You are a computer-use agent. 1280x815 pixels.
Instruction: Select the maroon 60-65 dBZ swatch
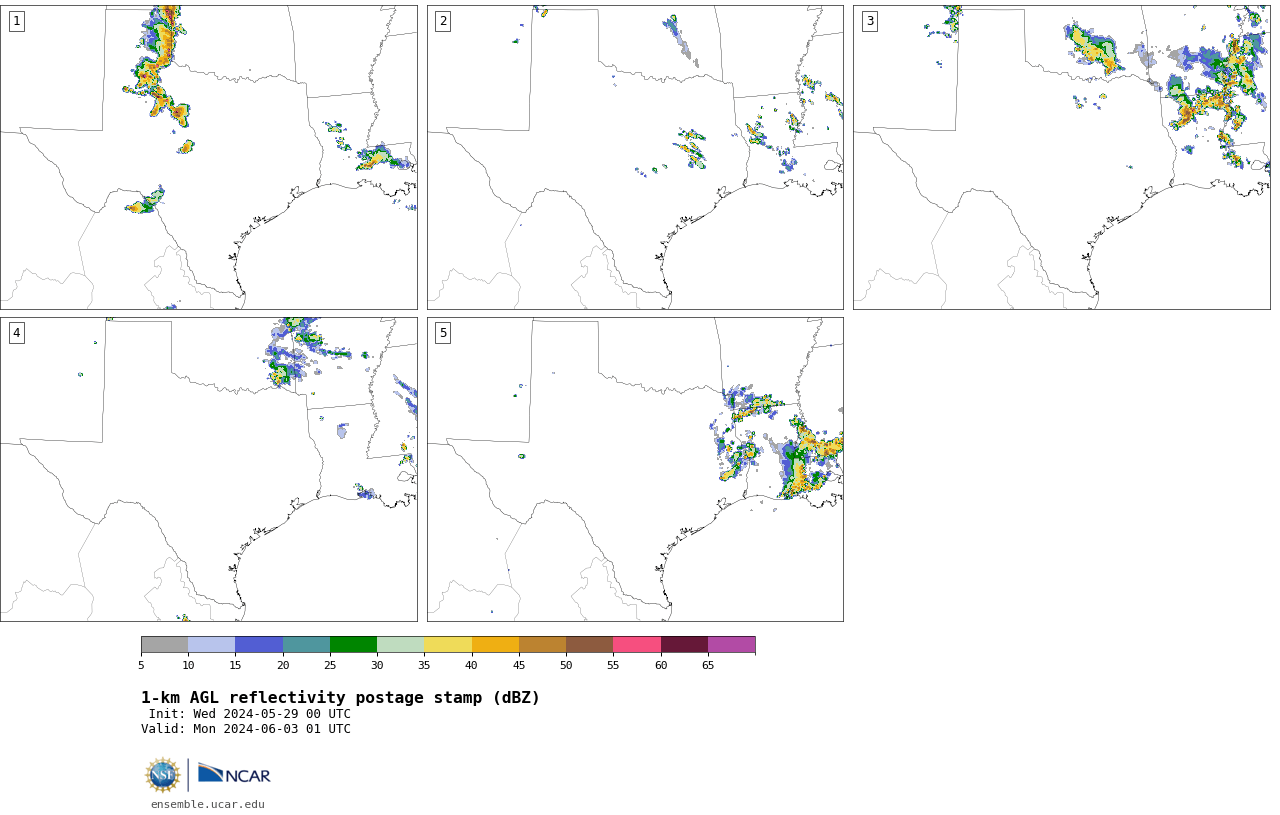684,644
